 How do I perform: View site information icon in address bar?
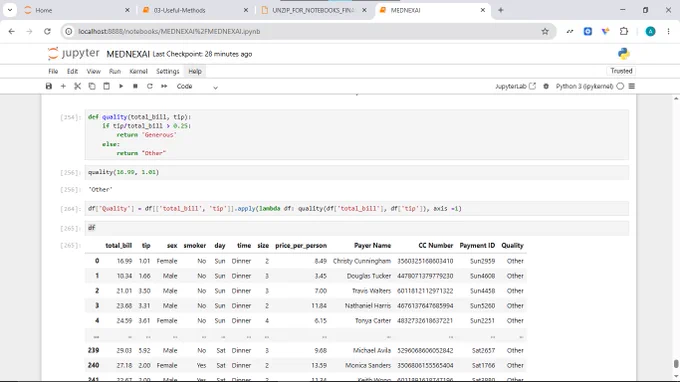click(69, 31)
